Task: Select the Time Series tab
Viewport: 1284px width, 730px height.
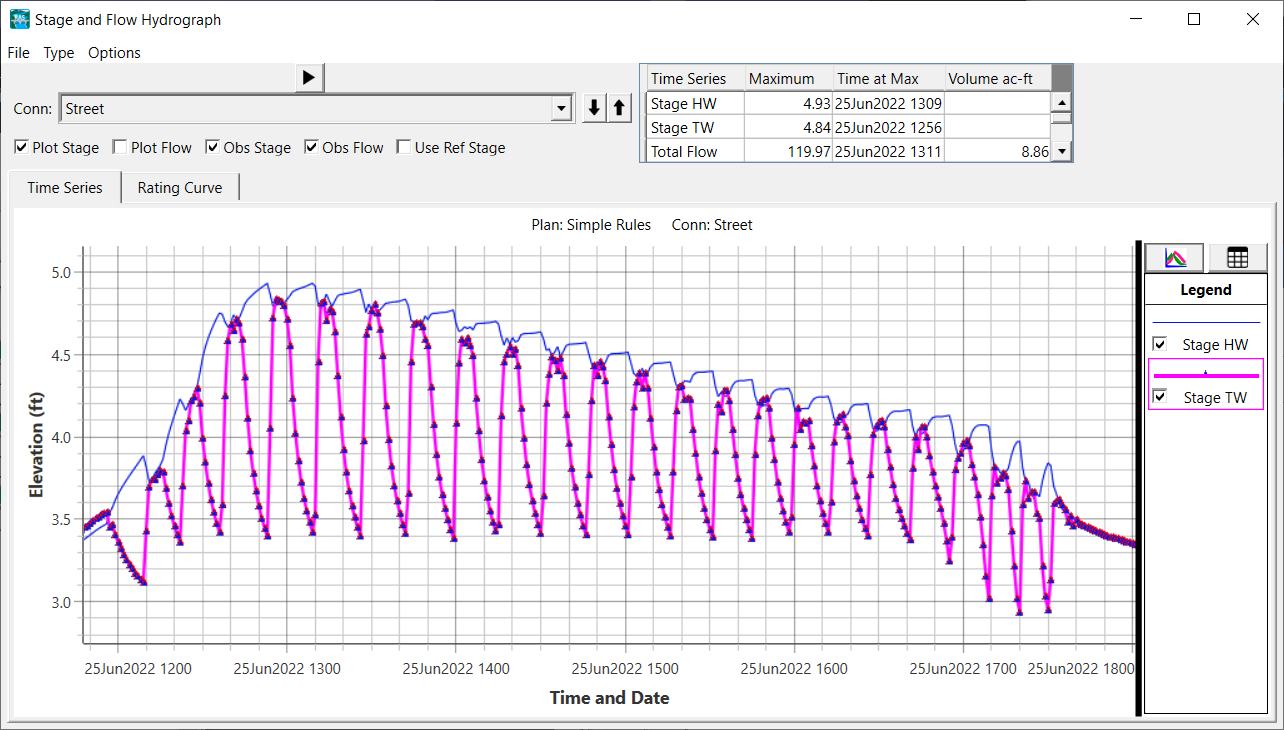Action: click(x=65, y=188)
